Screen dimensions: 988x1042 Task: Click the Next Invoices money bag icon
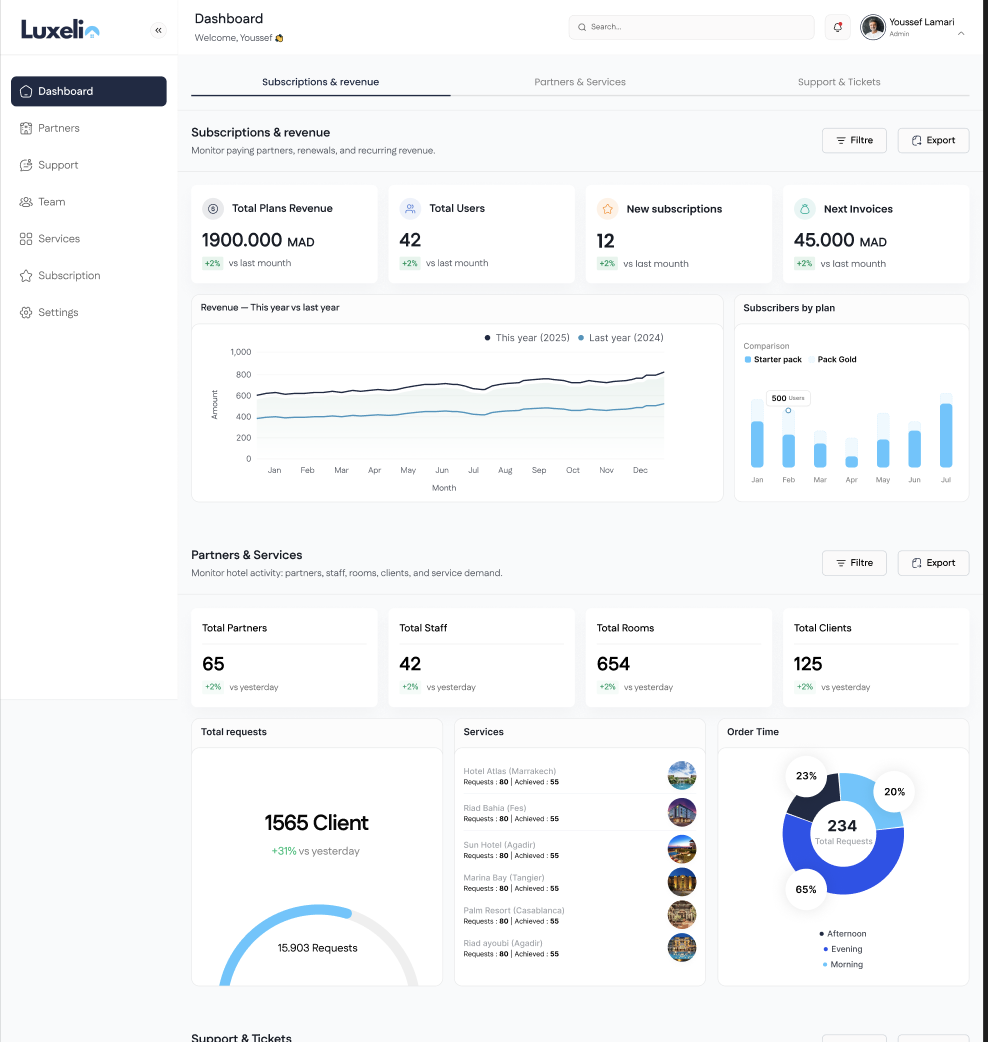click(x=804, y=209)
